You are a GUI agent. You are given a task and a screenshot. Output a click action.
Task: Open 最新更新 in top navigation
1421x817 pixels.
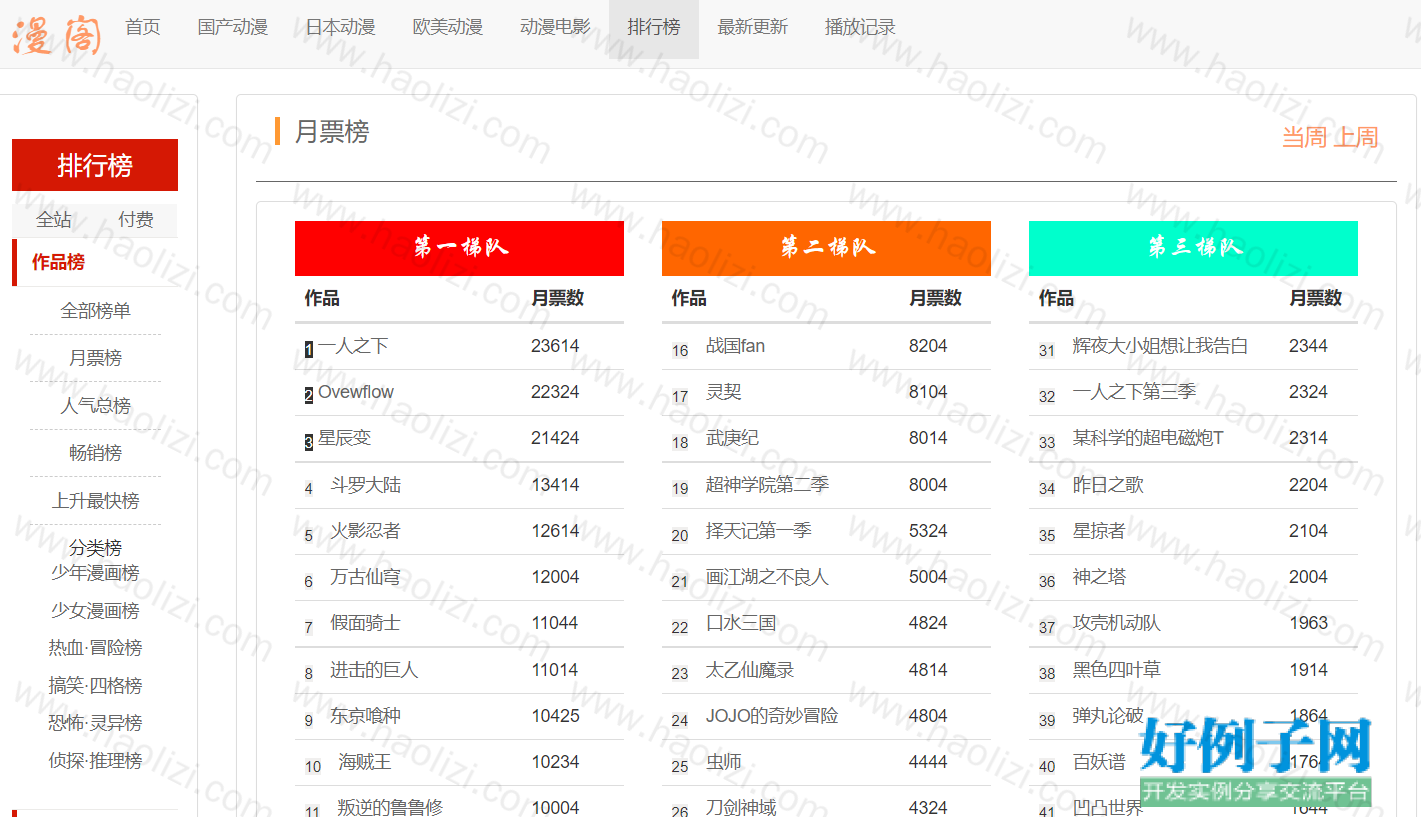[753, 27]
